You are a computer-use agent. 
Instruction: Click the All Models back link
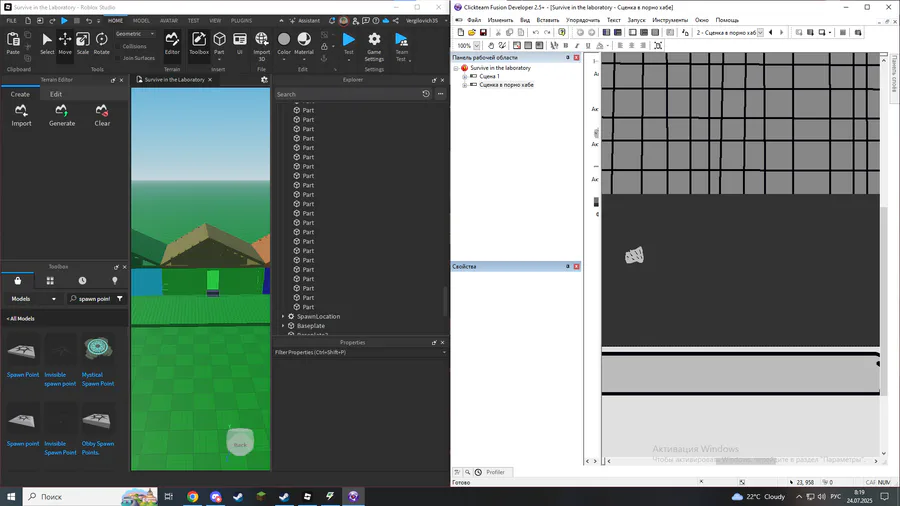click(21, 318)
